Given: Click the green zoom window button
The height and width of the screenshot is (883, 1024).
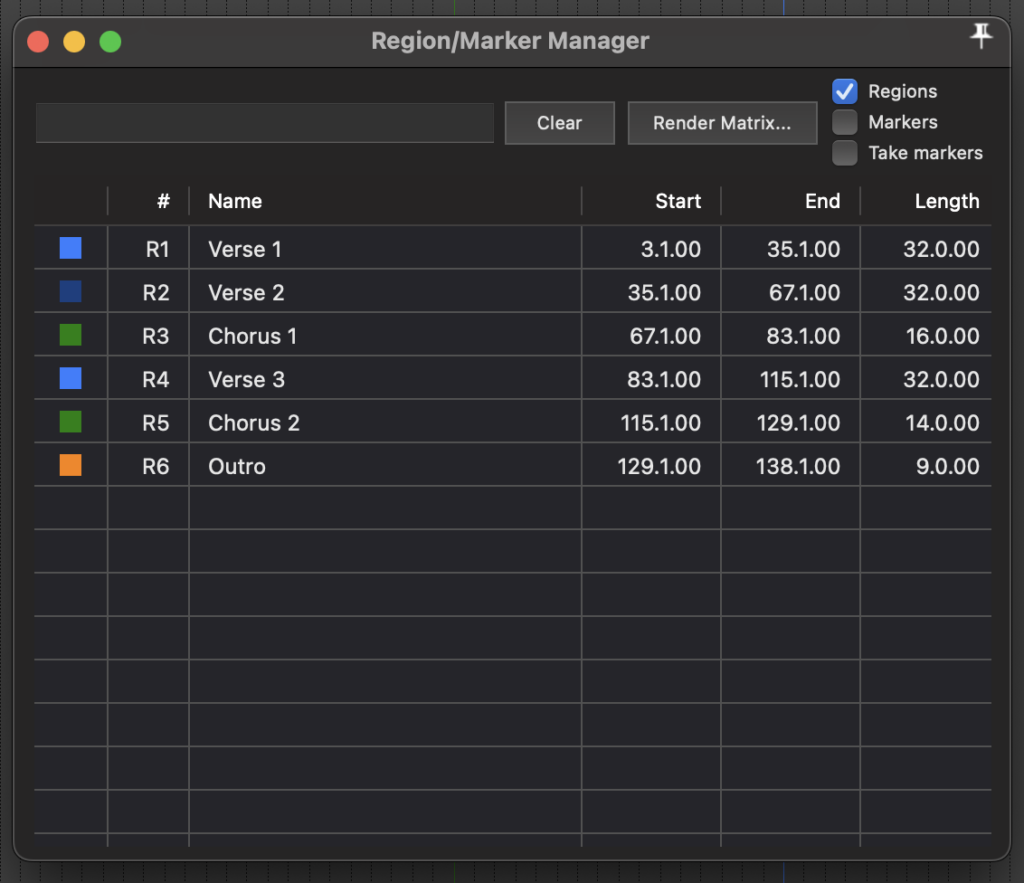Looking at the screenshot, I should pos(110,42).
